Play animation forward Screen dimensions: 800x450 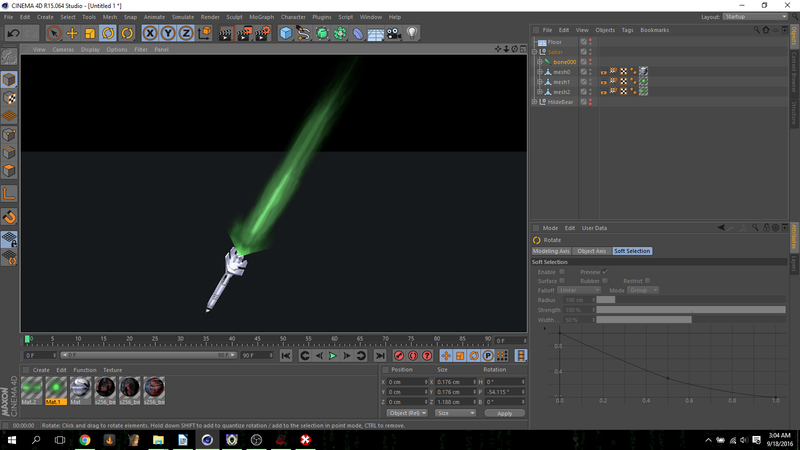333,356
